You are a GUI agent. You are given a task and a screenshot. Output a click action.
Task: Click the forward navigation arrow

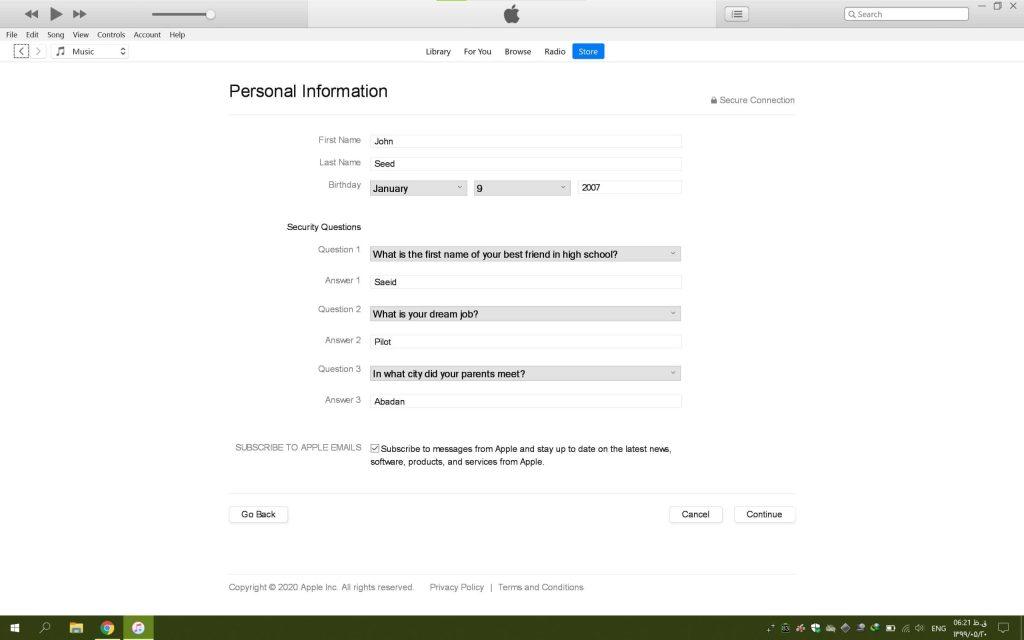39,51
